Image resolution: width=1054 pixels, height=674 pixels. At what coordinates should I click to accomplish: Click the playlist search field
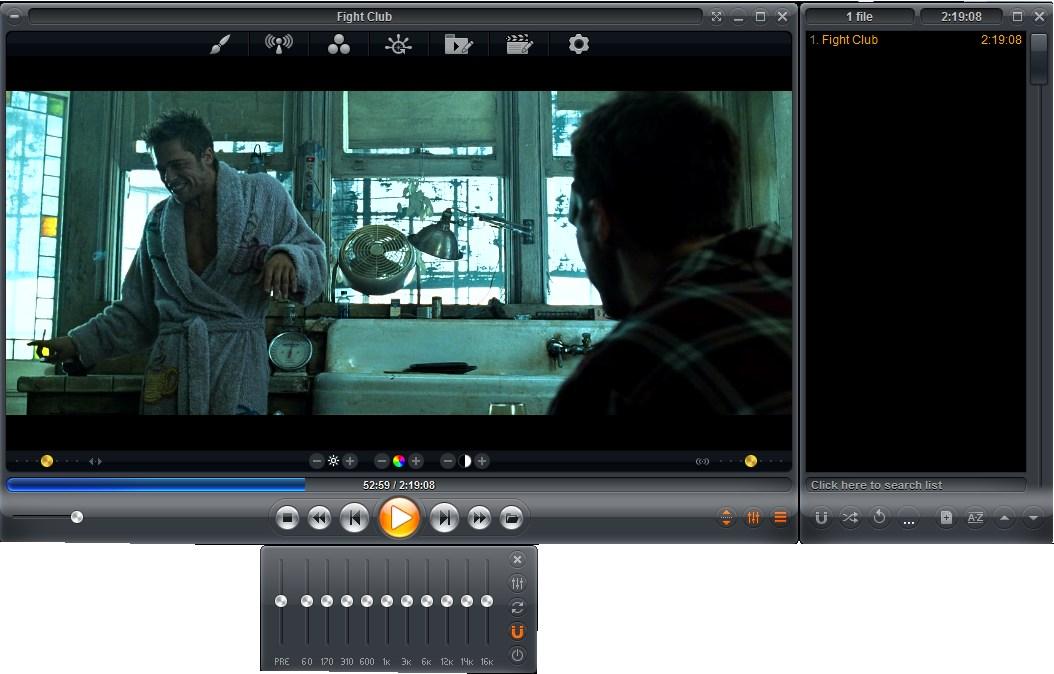pyautogui.click(x=915, y=485)
